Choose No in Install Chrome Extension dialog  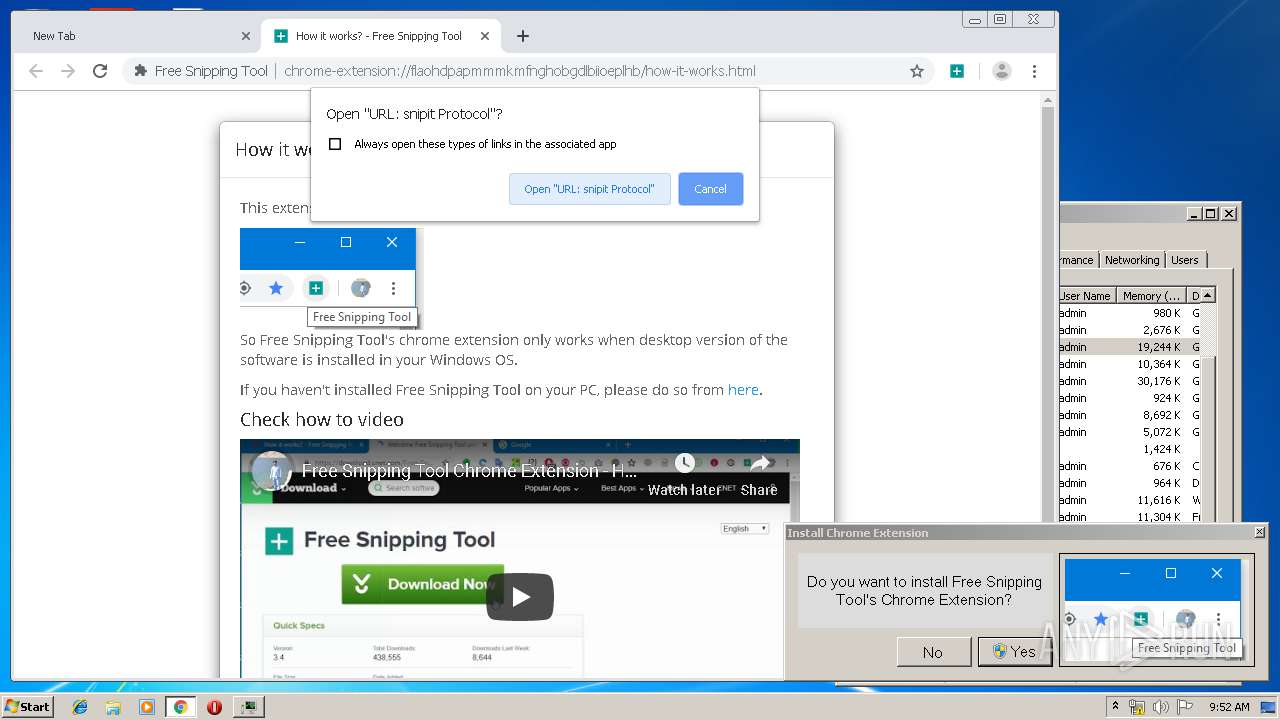click(933, 652)
